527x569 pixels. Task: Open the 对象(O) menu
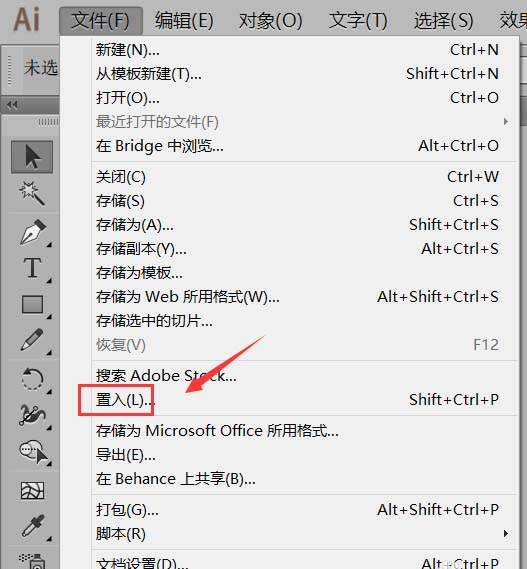point(270,20)
